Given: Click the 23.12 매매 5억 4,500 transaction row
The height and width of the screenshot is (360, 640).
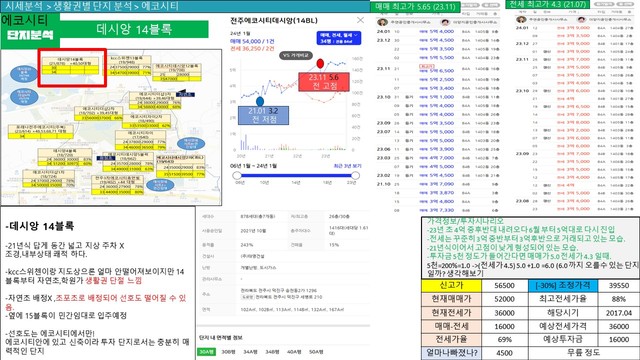Looking at the screenshot, I should [x=438, y=40].
